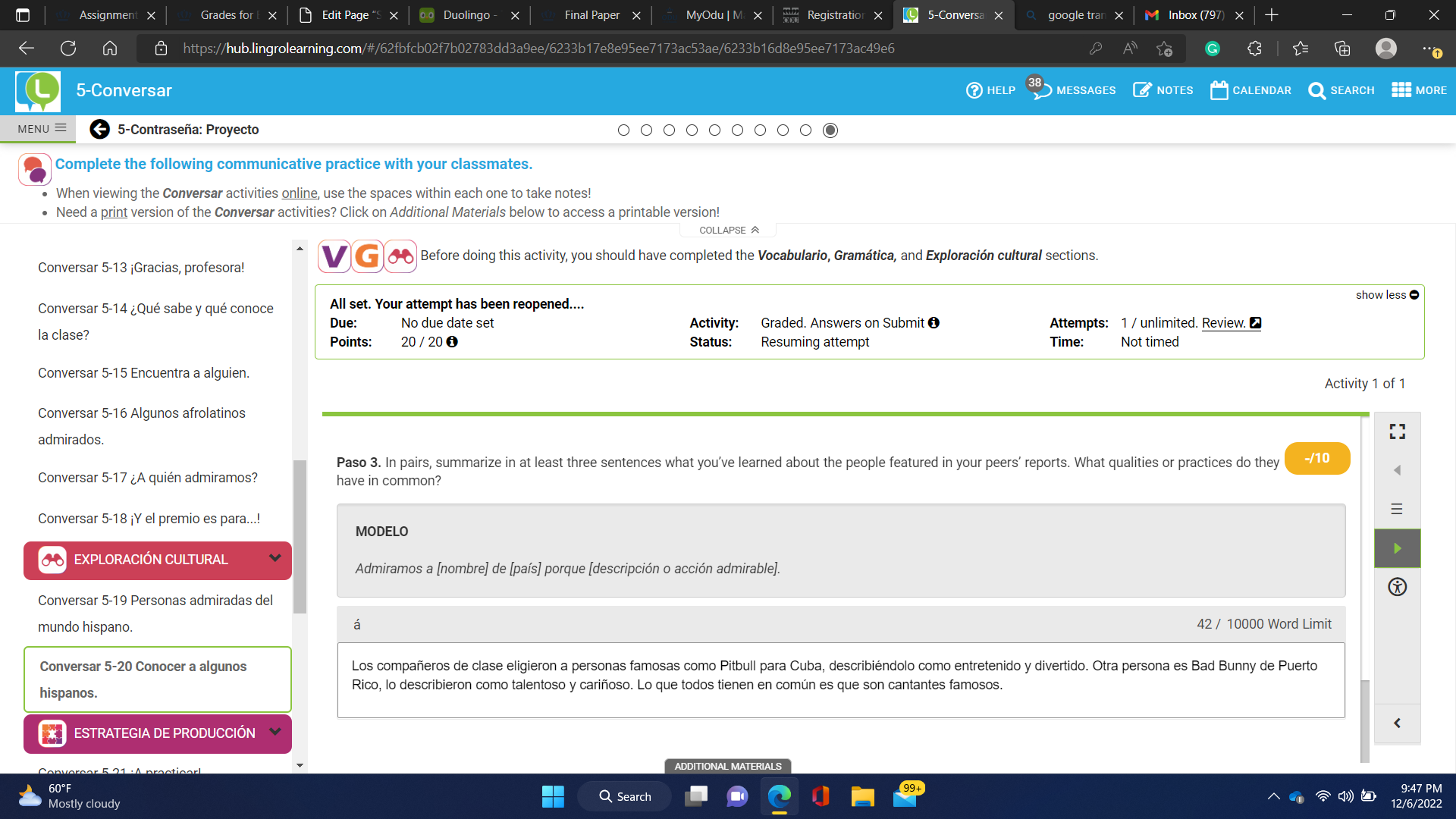Click the green next-arrow play button
This screenshot has height=819, width=1456.
click(1397, 548)
